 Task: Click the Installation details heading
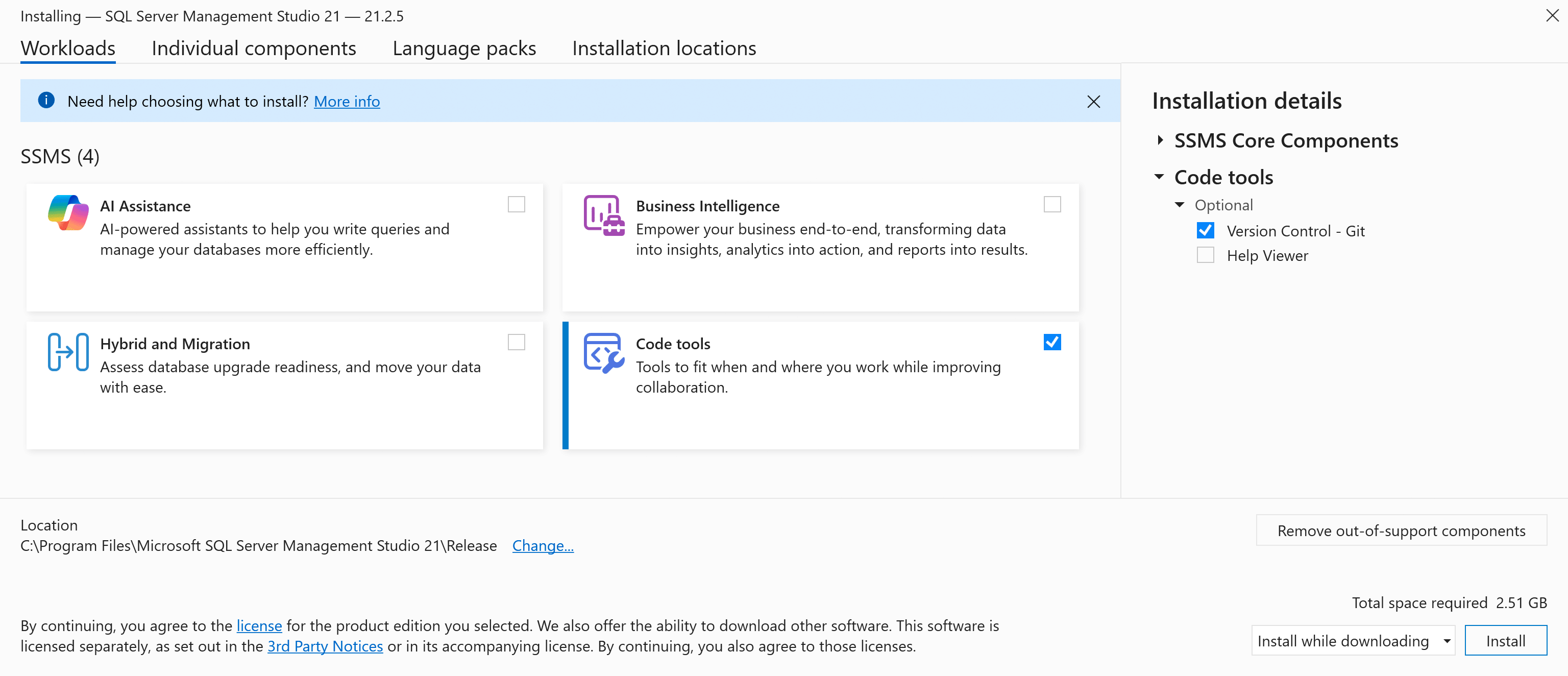1246,101
